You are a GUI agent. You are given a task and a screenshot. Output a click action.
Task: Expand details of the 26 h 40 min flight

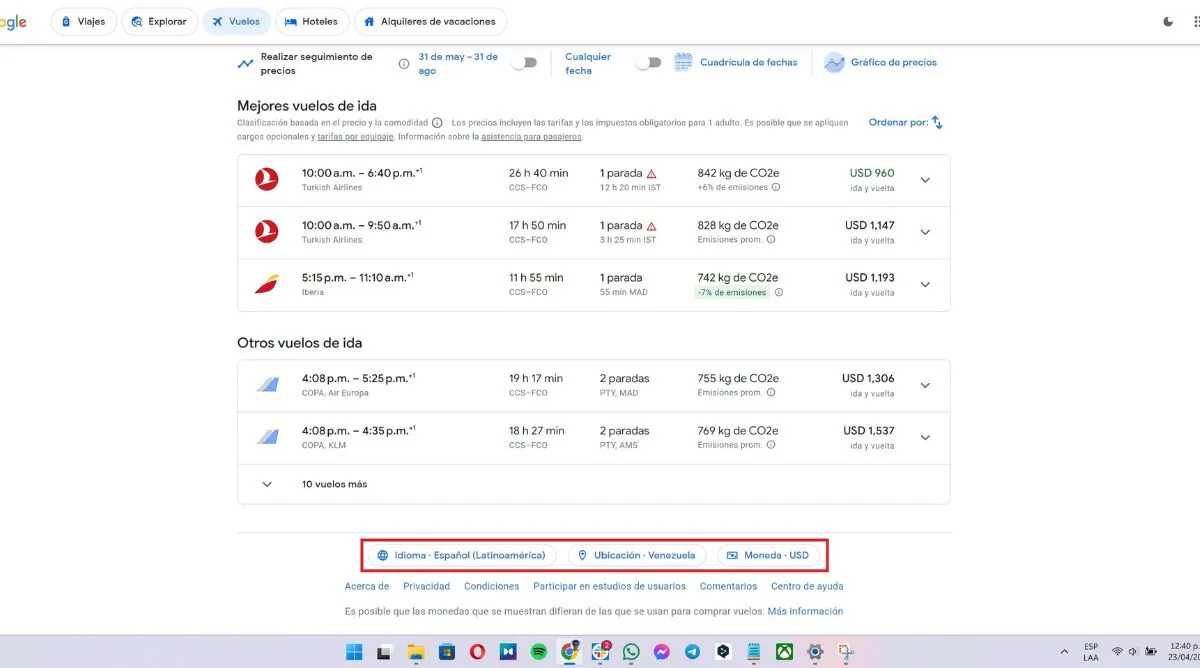pyautogui.click(x=925, y=179)
